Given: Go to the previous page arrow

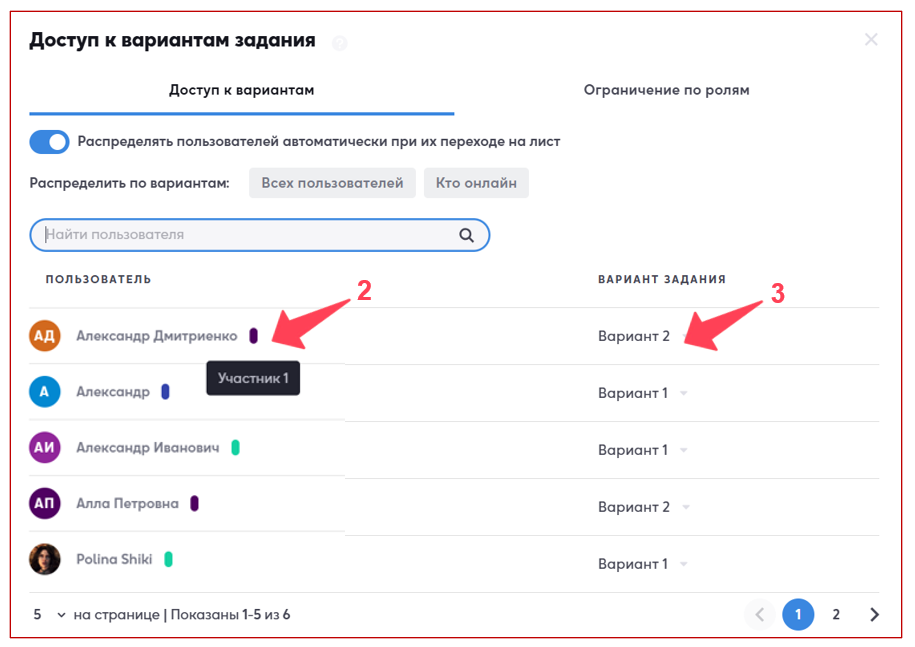Looking at the screenshot, I should pos(760,615).
